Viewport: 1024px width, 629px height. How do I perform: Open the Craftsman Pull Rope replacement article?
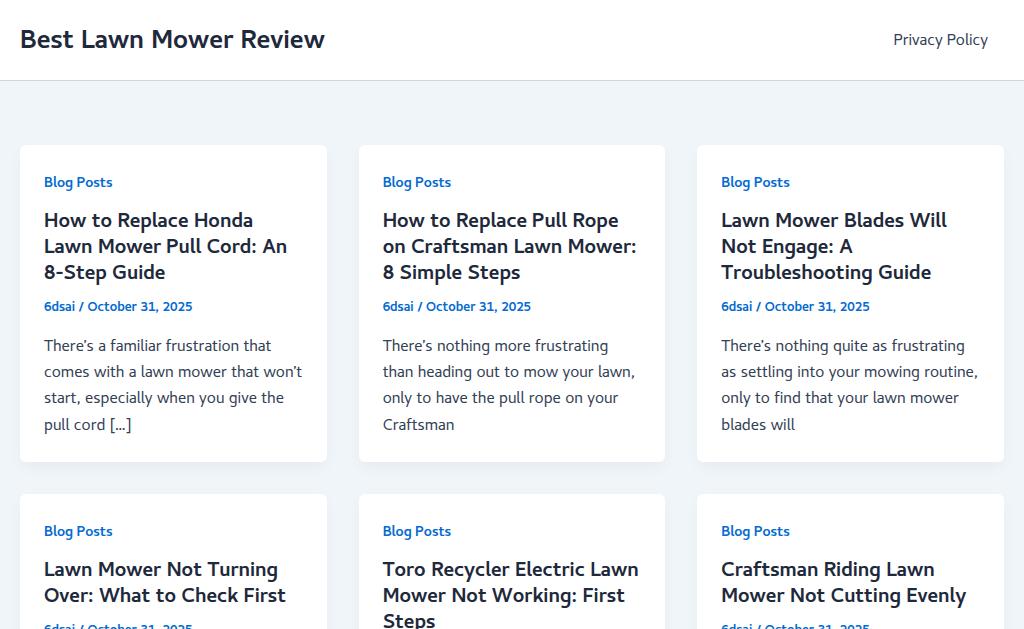tap(509, 246)
